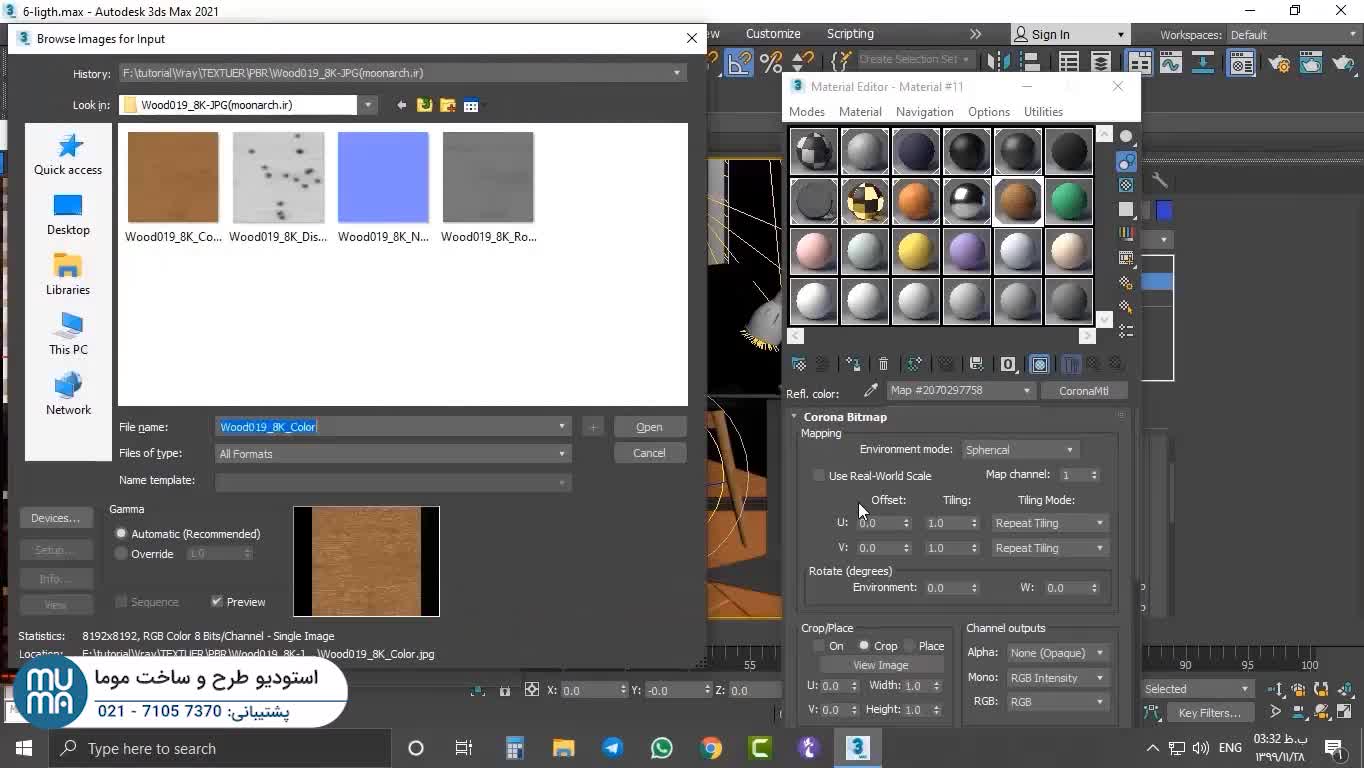Viewport: 1364px width, 768px height.
Task: Enable Use Real-World Scale checkbox
Action: tap(819, 476)
